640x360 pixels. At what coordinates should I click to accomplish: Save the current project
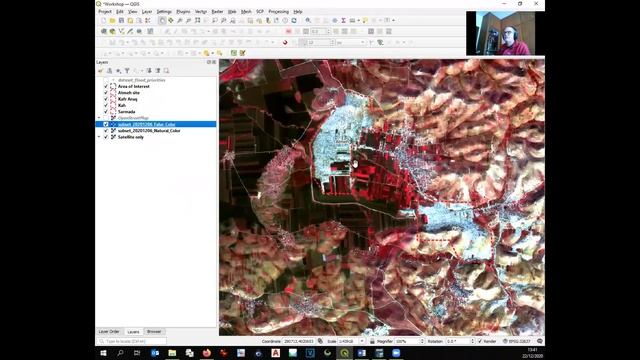(121, 20)
